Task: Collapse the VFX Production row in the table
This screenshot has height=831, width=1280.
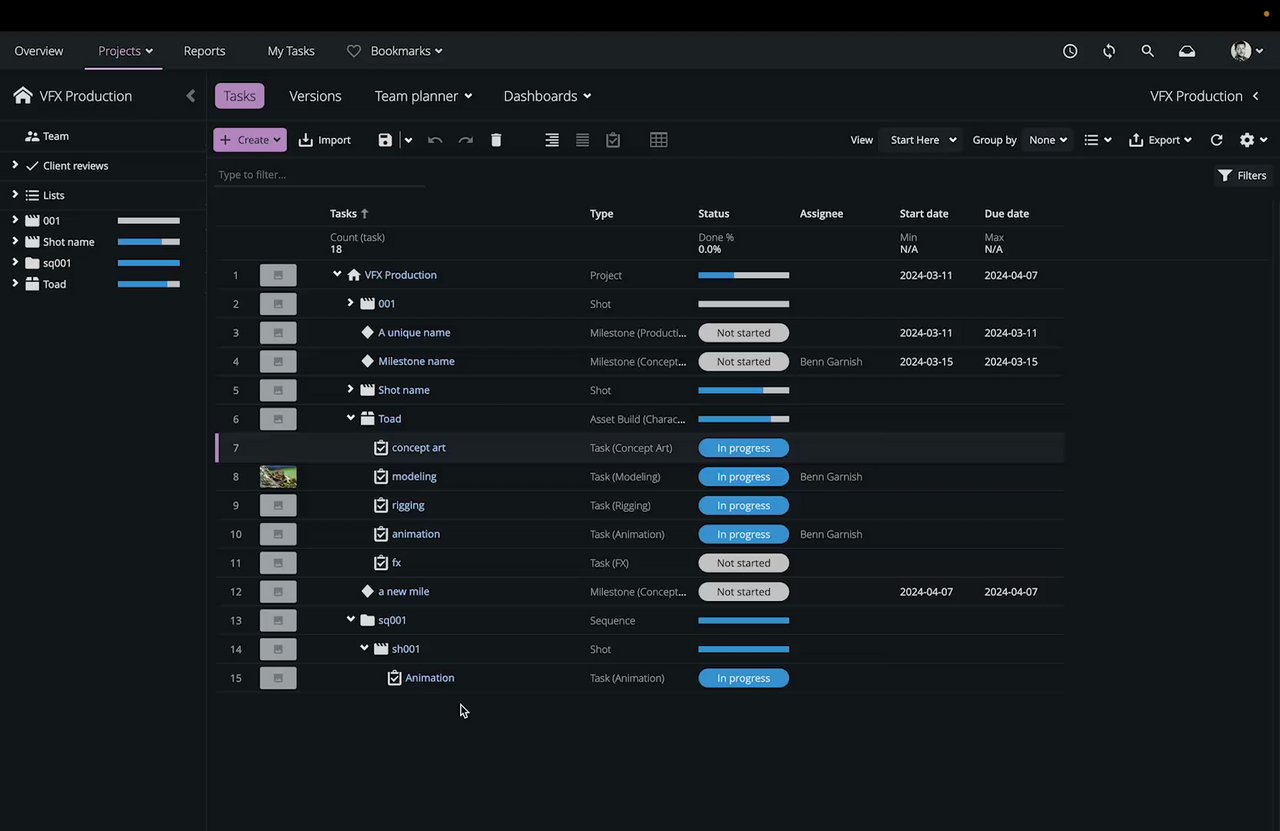Action: (x=337, y=275)
